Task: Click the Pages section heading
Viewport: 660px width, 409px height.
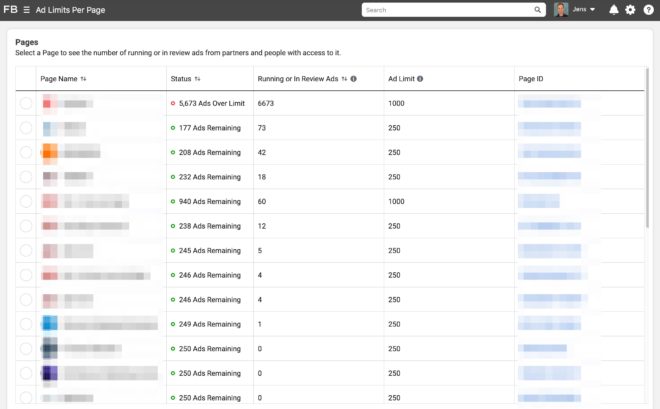Action: (27, 42)
